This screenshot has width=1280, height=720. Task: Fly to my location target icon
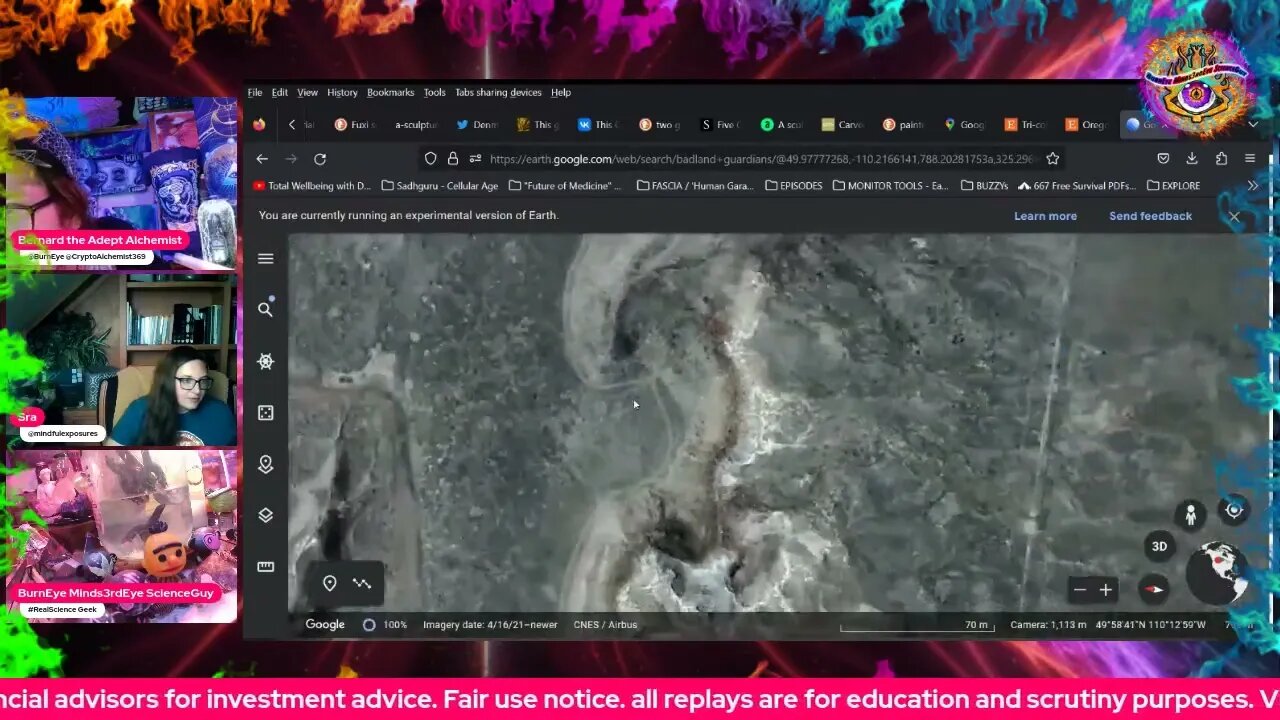coord(1234,510)
